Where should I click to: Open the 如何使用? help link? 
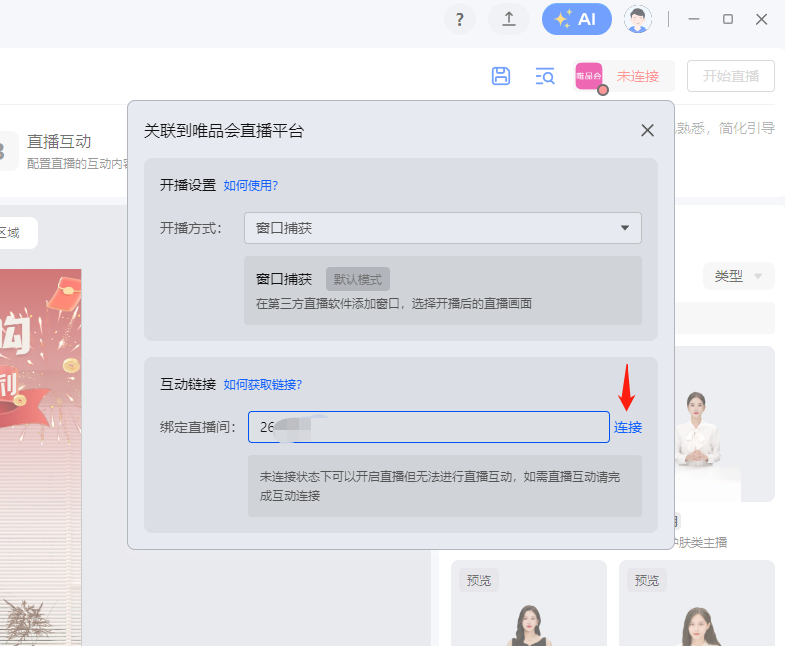pos(250,185)
